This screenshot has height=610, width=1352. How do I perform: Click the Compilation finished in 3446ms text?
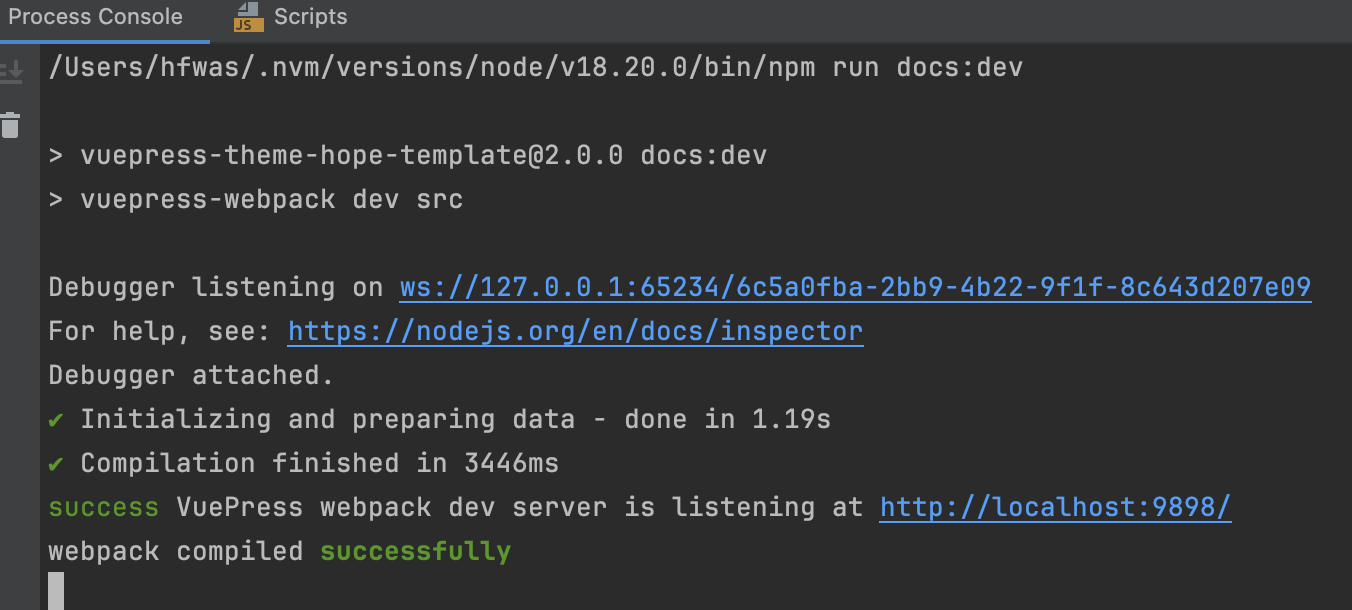click(319, 463)
